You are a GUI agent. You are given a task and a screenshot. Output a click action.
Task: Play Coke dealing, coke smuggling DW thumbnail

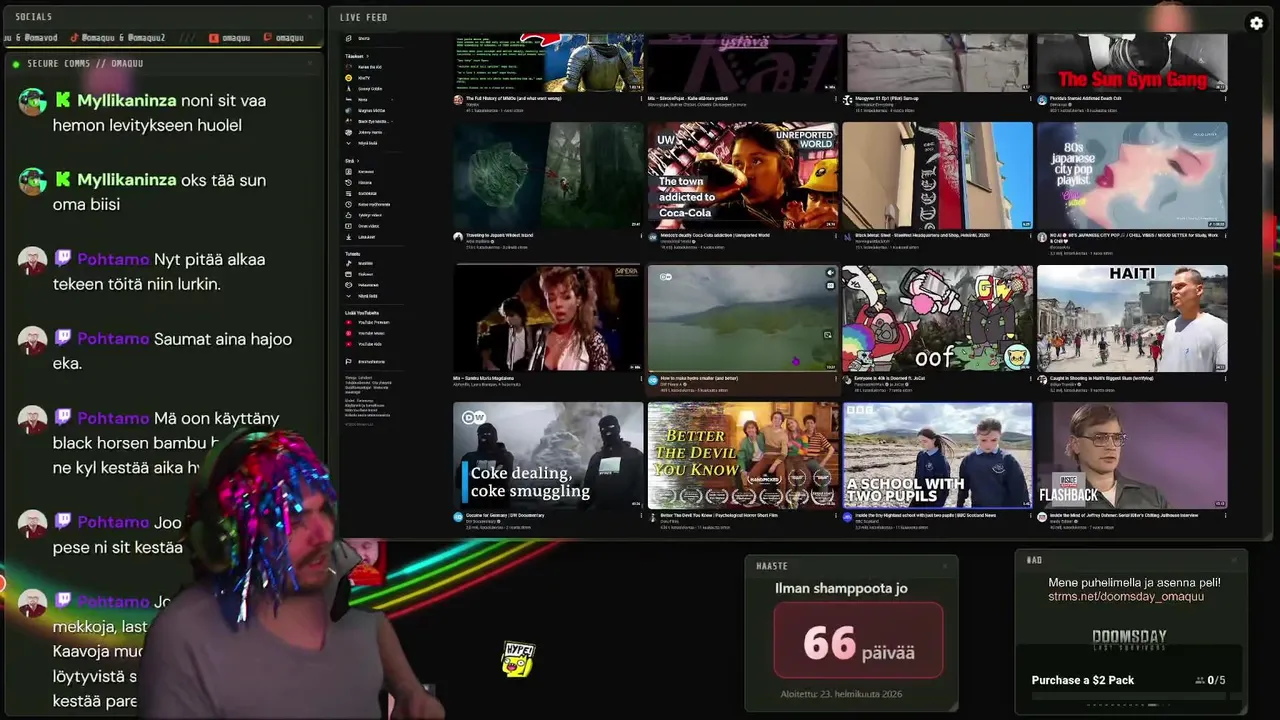[548, 456]
